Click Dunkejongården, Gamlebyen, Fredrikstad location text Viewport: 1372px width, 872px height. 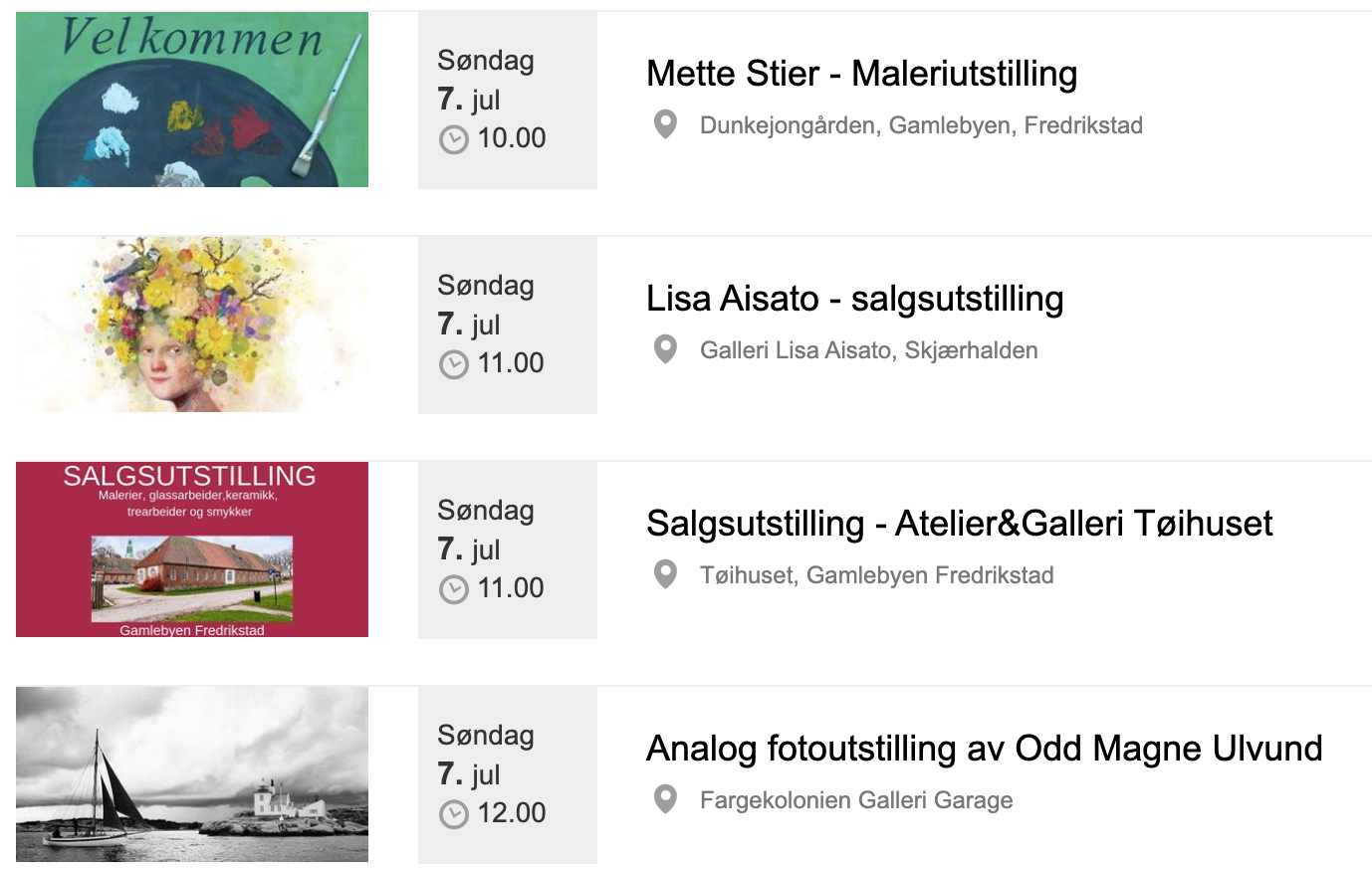[x=921, y=125]
